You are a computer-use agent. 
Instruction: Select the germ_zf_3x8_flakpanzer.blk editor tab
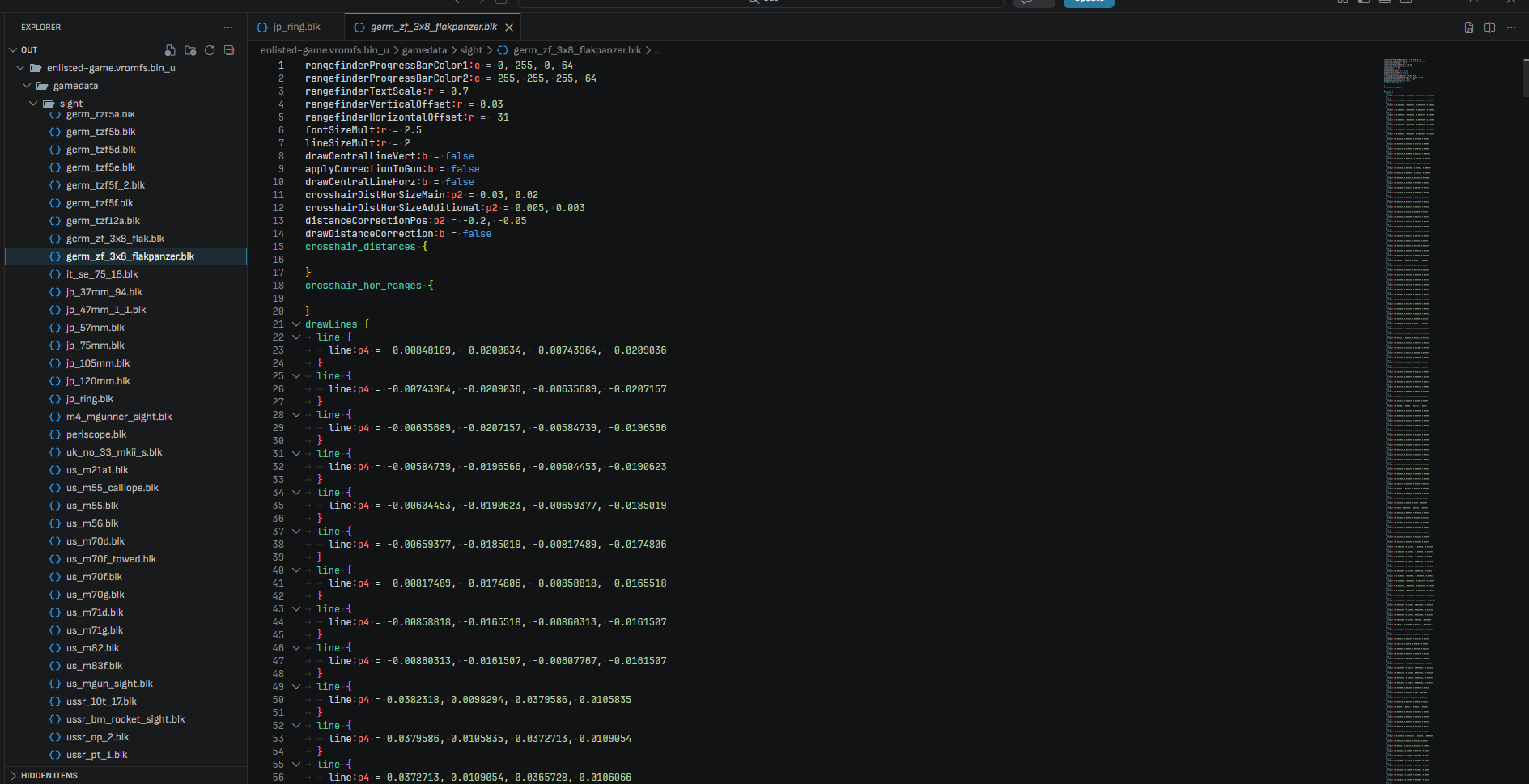coord(433,27)
